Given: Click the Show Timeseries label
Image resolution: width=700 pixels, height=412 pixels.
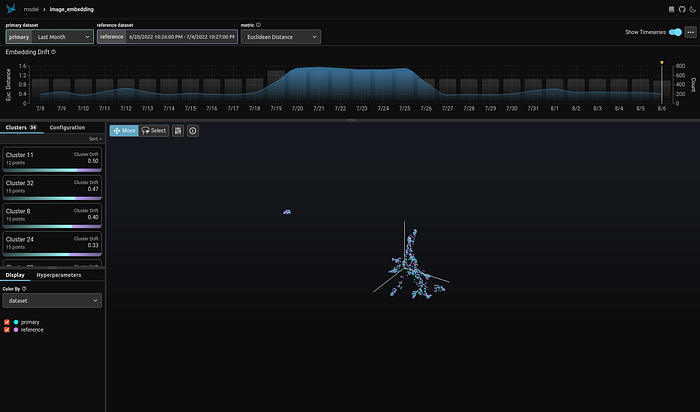Looking at the screenshot, I should (x=645, y=32).
